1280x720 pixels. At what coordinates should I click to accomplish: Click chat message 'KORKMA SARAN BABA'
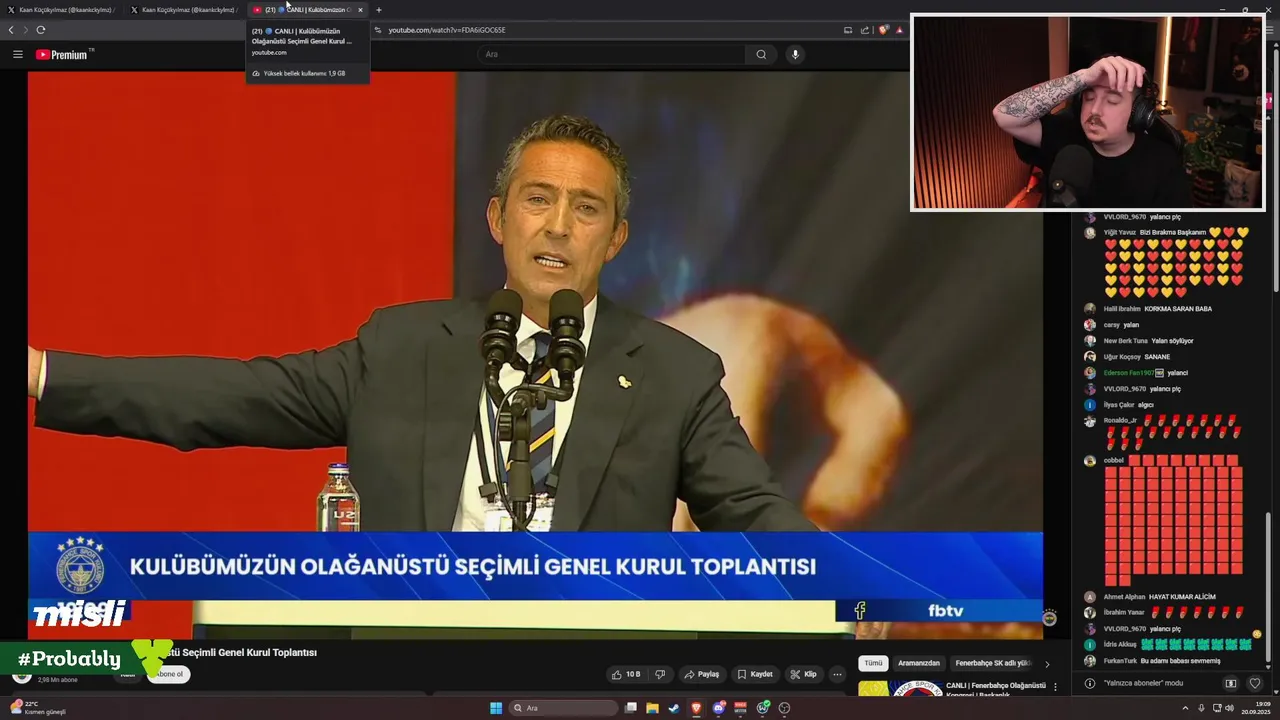(1178, 309)
